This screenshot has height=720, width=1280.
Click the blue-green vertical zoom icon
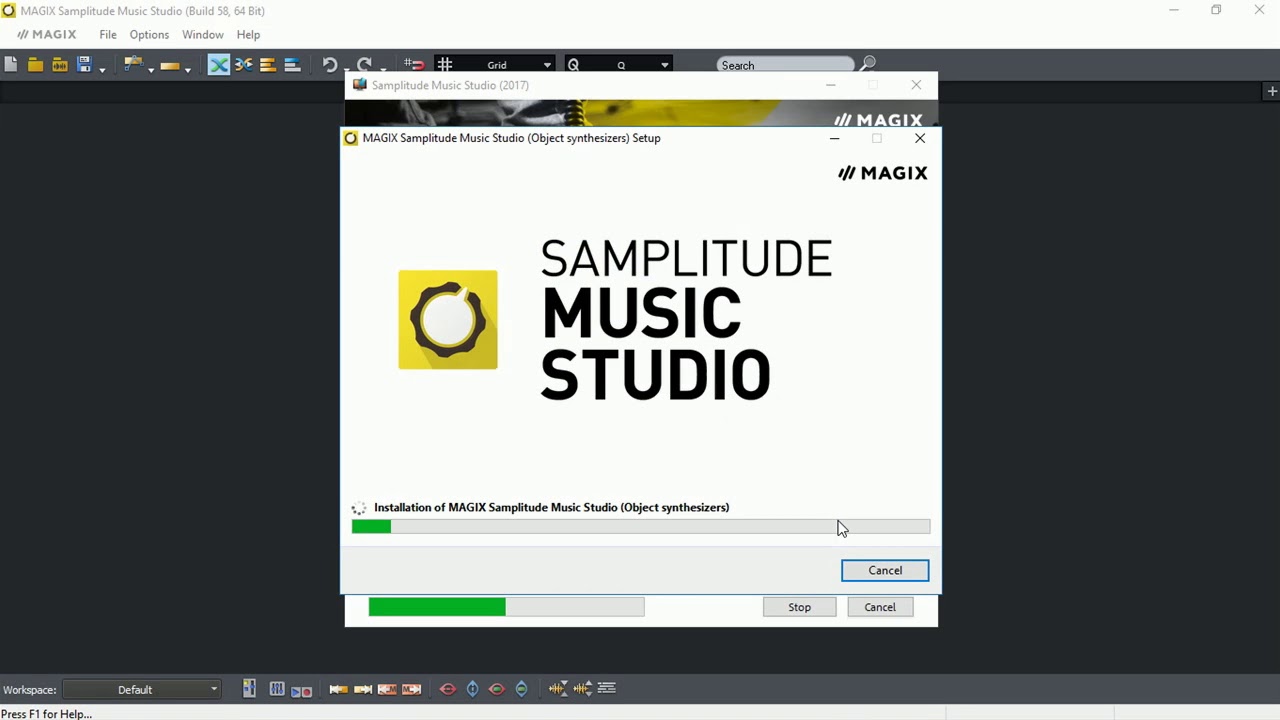(521, 688)
